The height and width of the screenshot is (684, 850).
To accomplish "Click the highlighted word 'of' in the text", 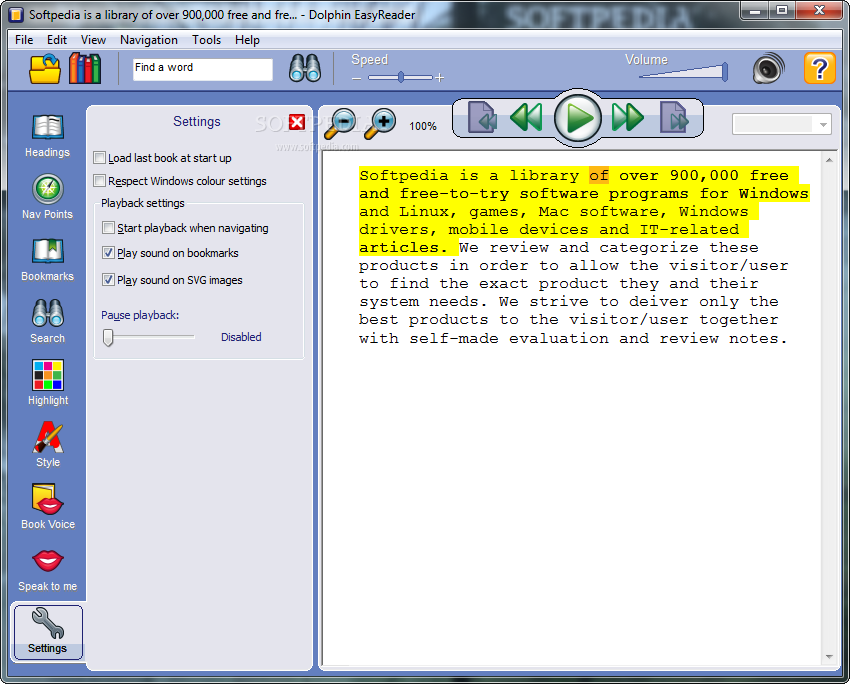I will [599, 176].
